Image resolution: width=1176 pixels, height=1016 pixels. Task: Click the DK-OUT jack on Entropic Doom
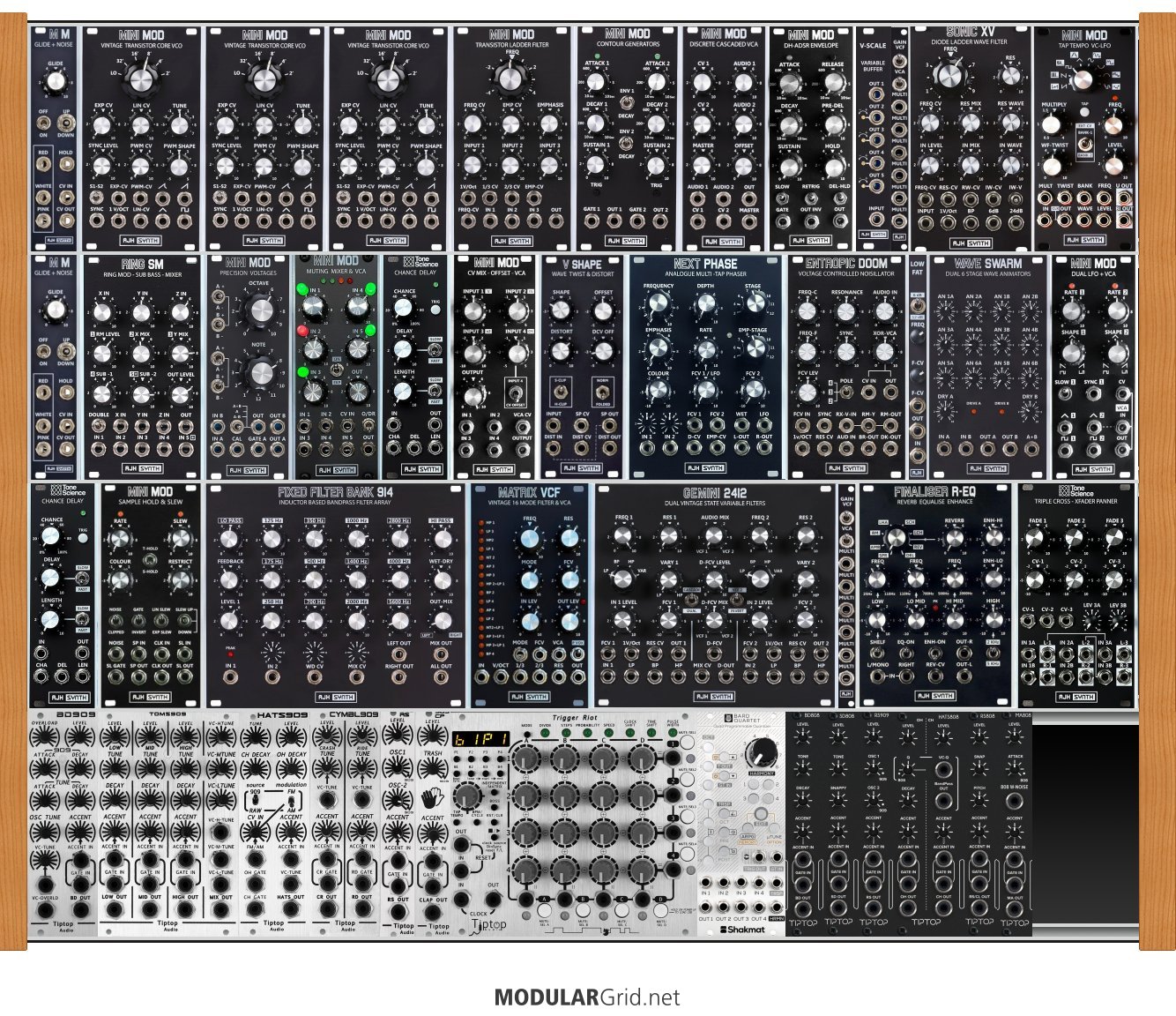click(890, 447)
